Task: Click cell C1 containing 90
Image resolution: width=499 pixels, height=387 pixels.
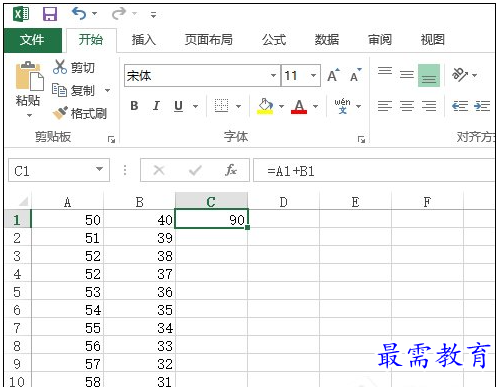Action: coord(211,219)
